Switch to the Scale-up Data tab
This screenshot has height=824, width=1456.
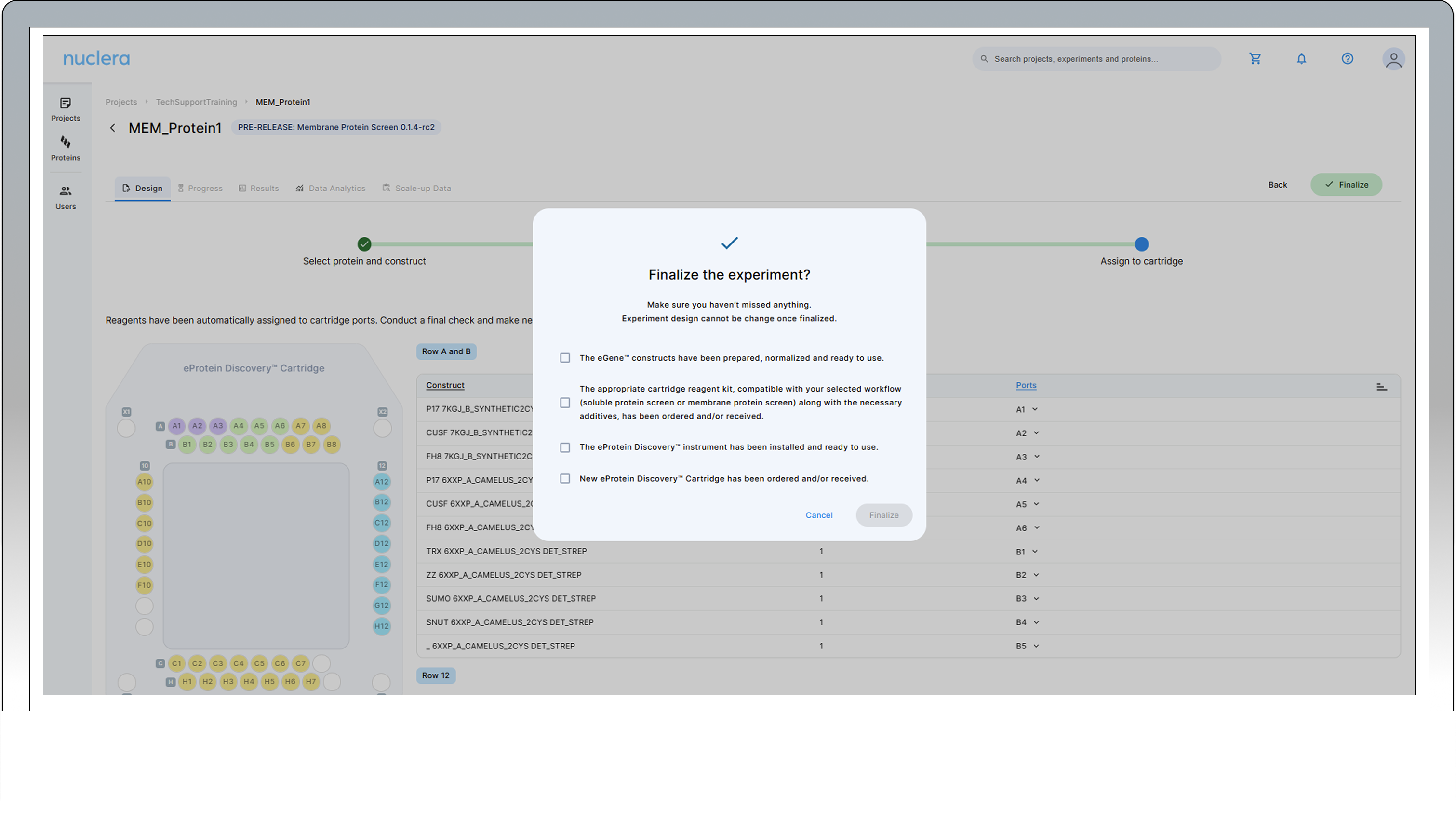417,188
